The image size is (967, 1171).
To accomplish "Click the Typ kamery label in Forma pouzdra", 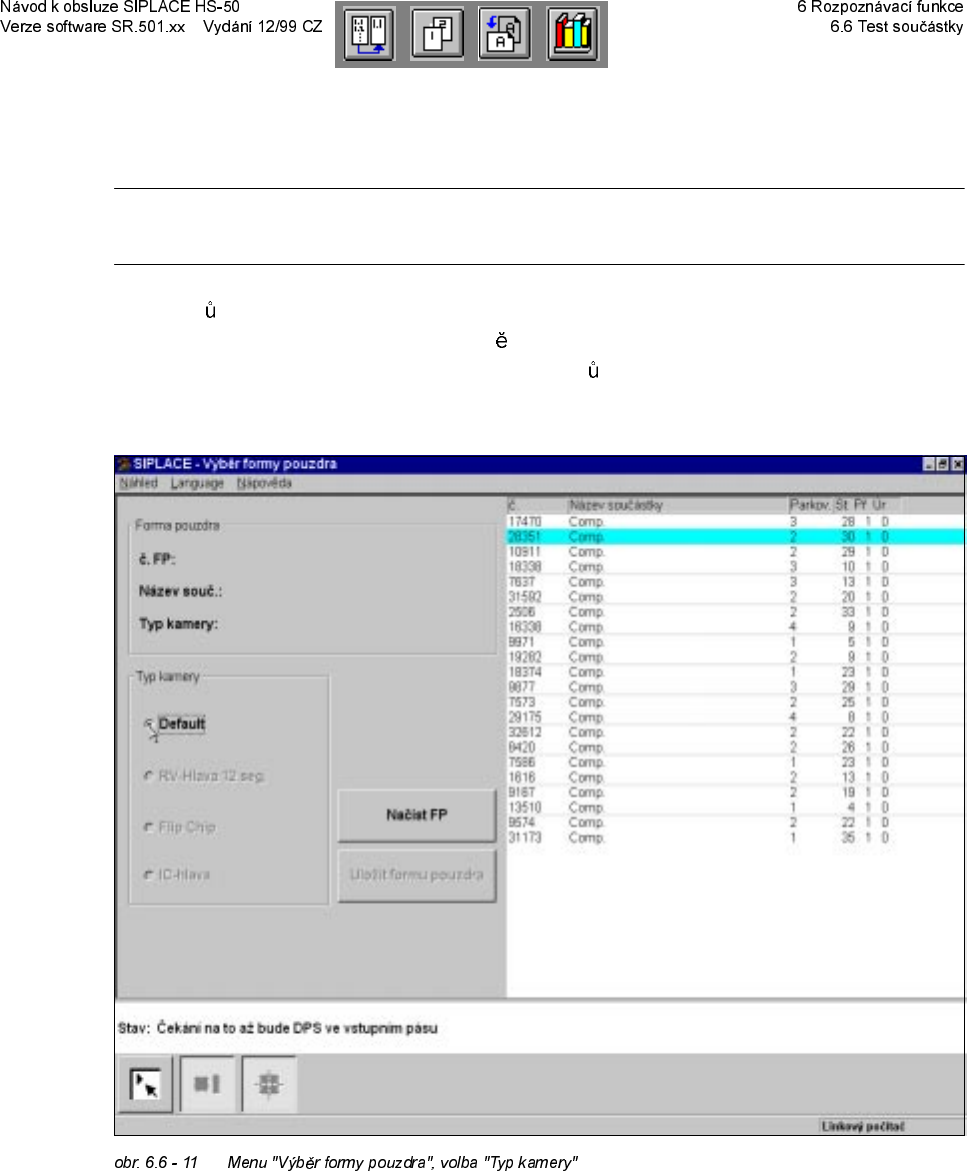I will 178,624.
